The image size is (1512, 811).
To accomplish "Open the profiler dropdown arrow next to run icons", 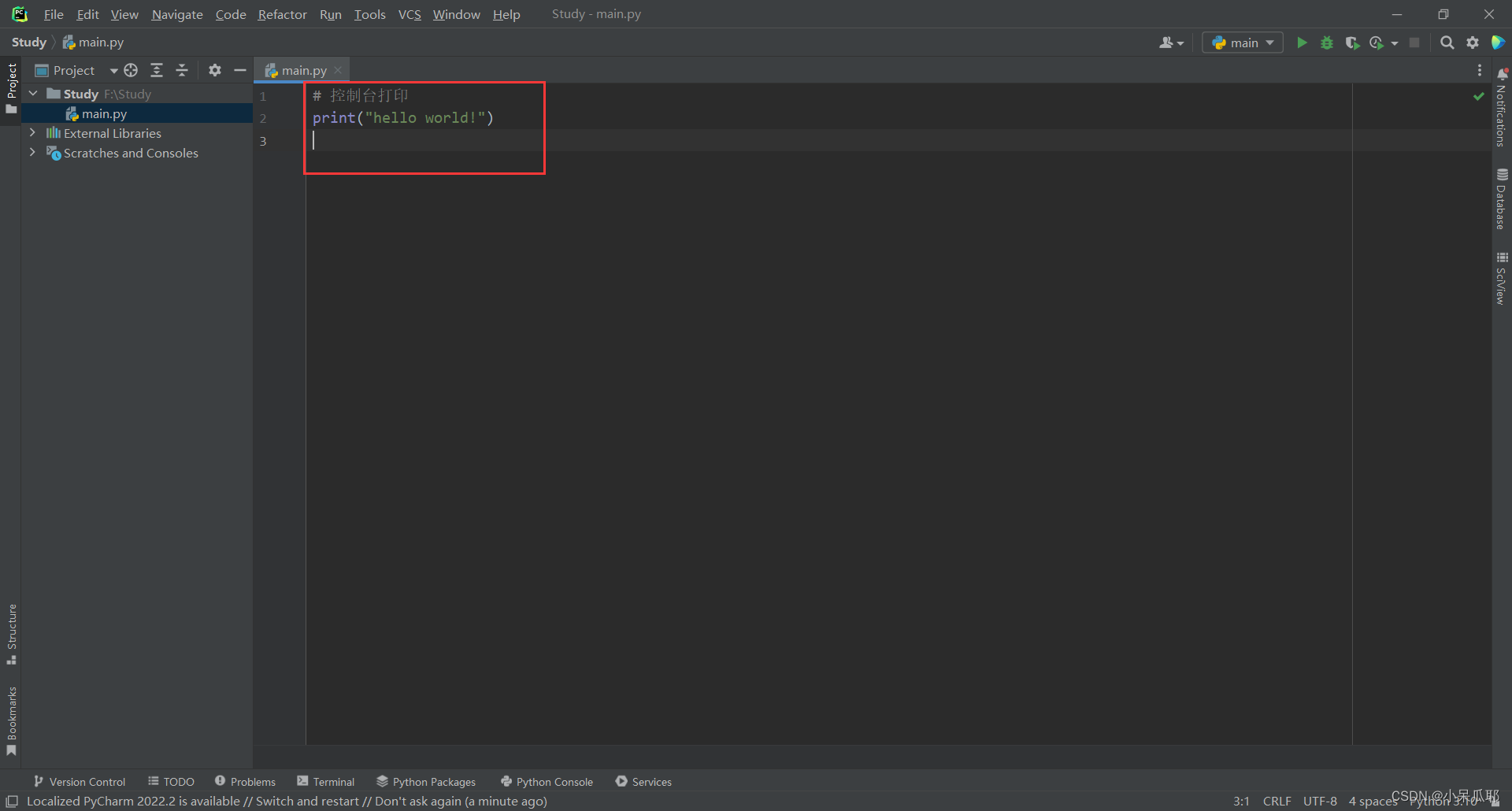I will coord(1395,43).
